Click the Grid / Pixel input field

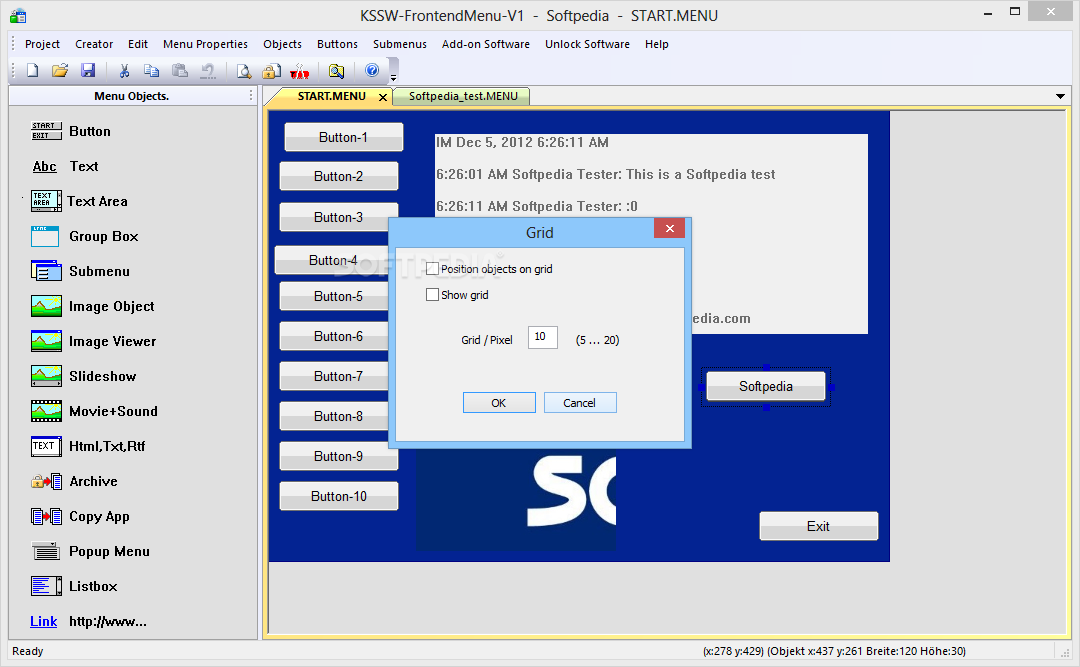coord(542,337)
